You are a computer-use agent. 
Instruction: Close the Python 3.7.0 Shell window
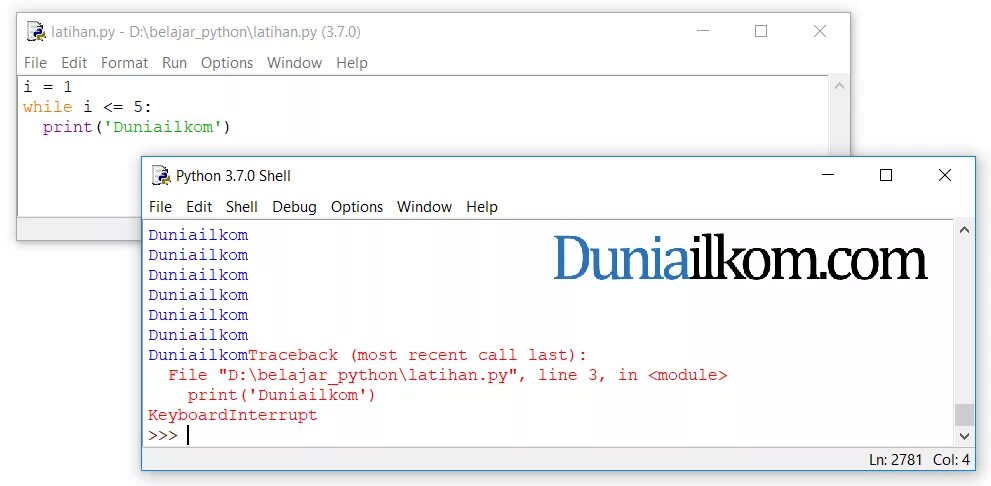[945, 175]
